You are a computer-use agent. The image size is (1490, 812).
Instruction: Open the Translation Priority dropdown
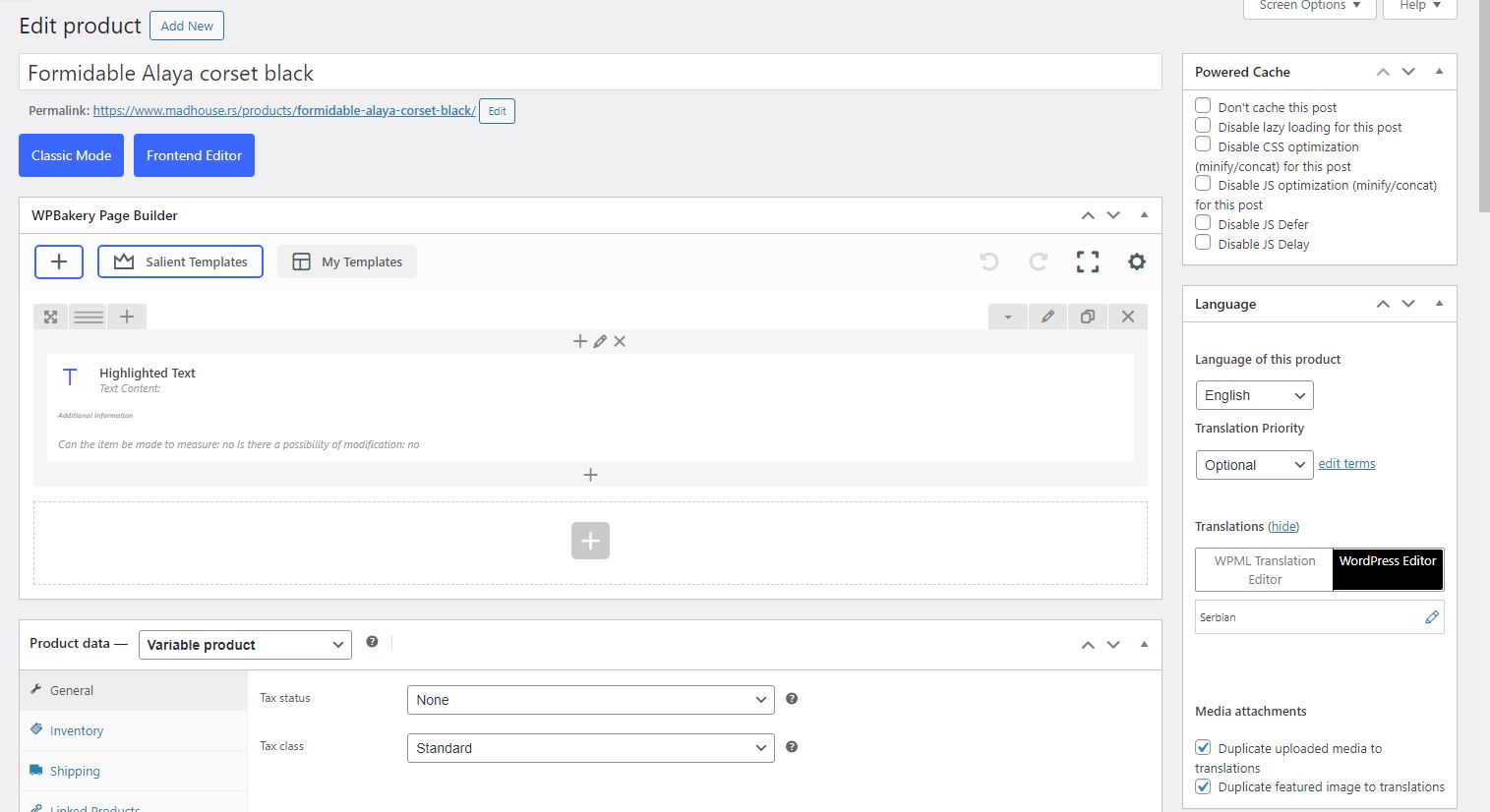pos(1254,465)
